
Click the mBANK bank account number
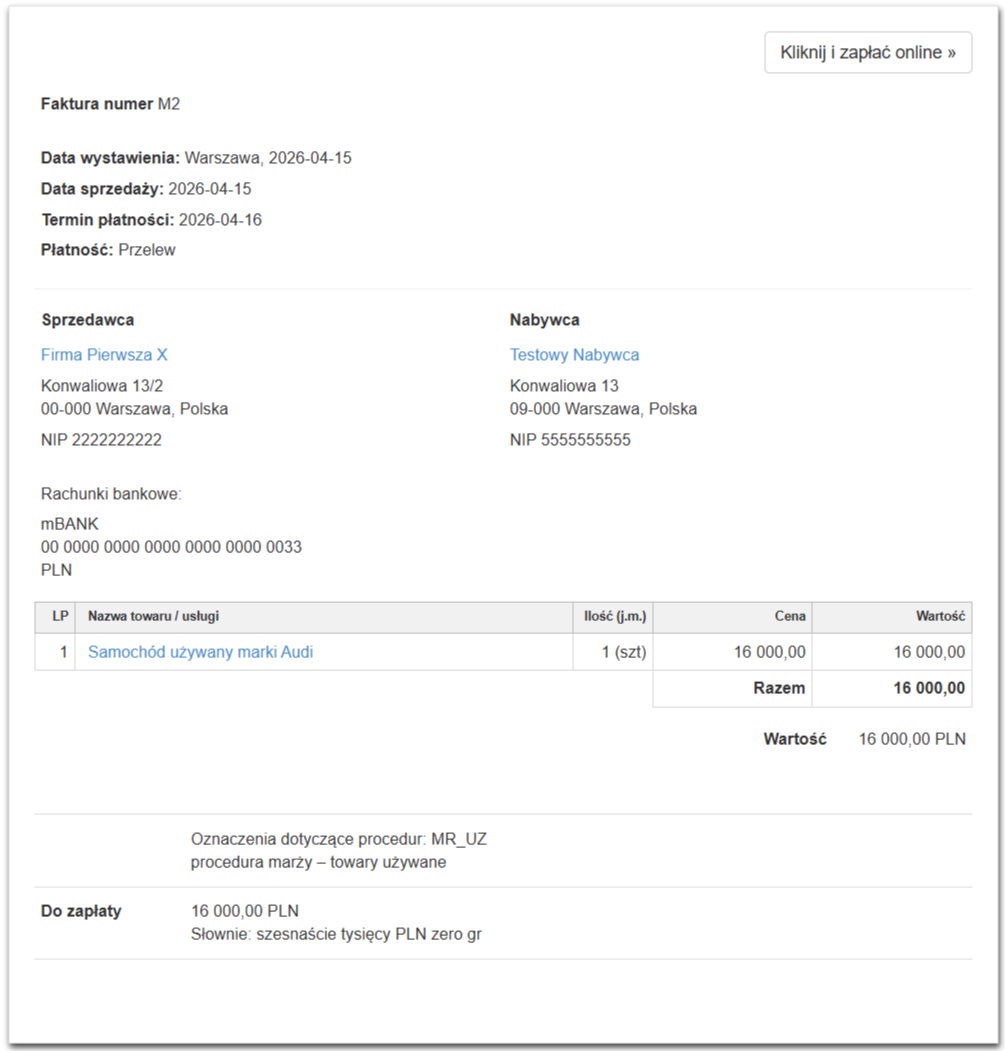171,547
